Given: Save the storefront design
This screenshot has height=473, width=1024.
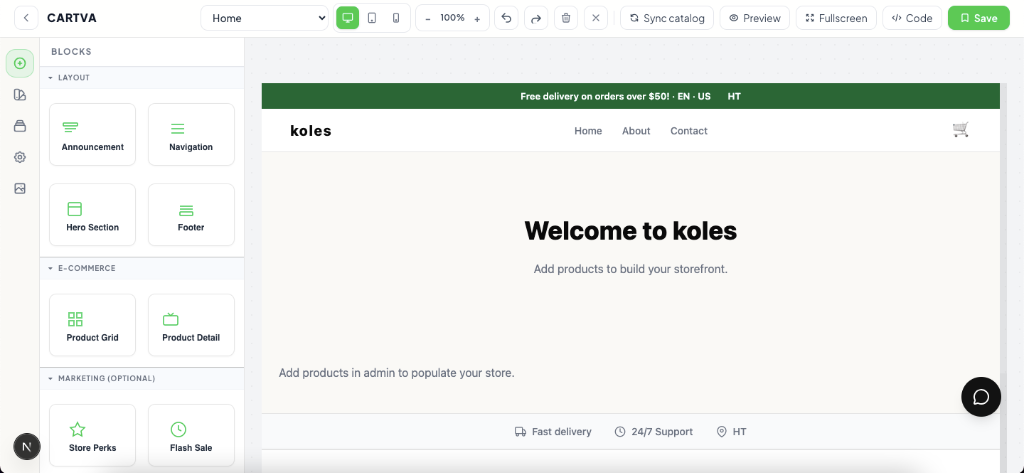Looking at the screenshot, I should [x=978, y=18].
